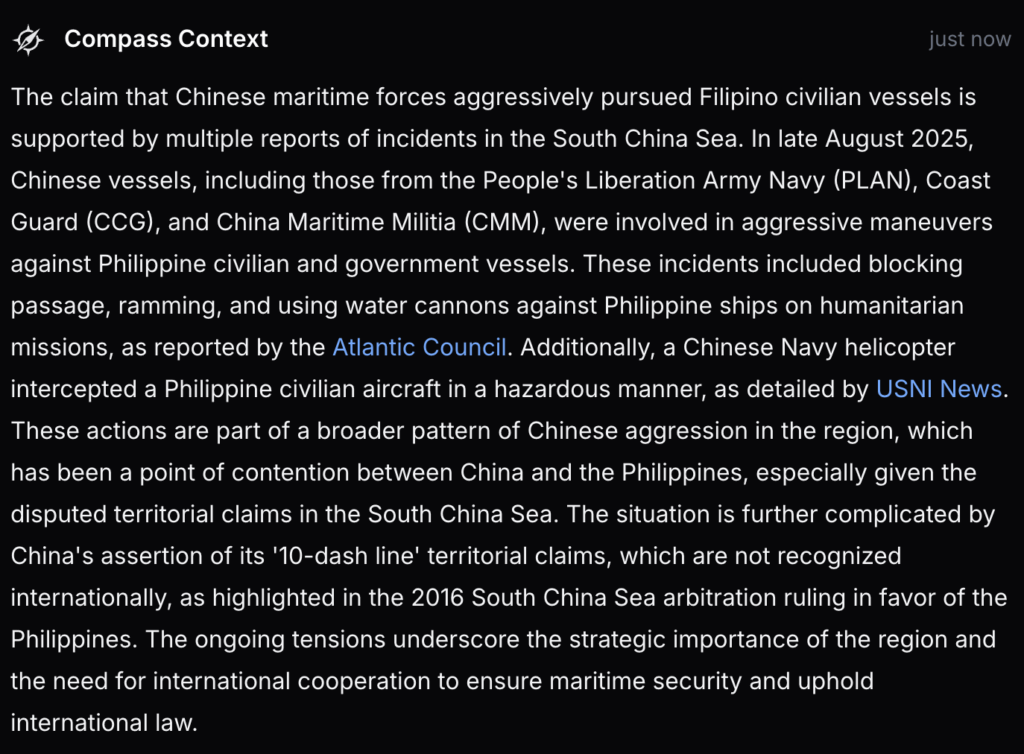Follow the USNI News link
This screenshot has width=1024, height=754.
[938, 389]
